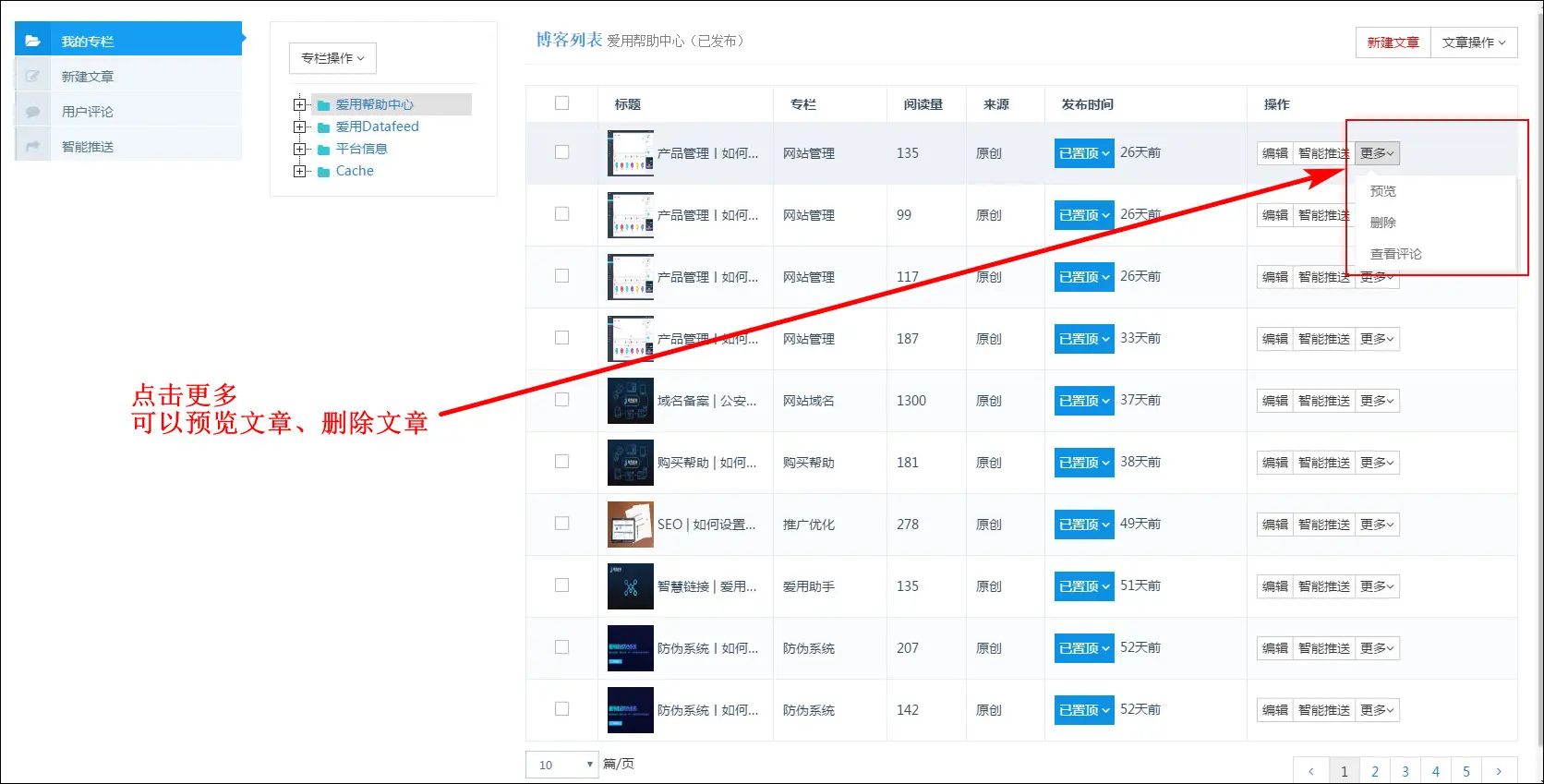Expand the 爱用帮助中心 tree node

pyautogui.click(x=299, y=105)
